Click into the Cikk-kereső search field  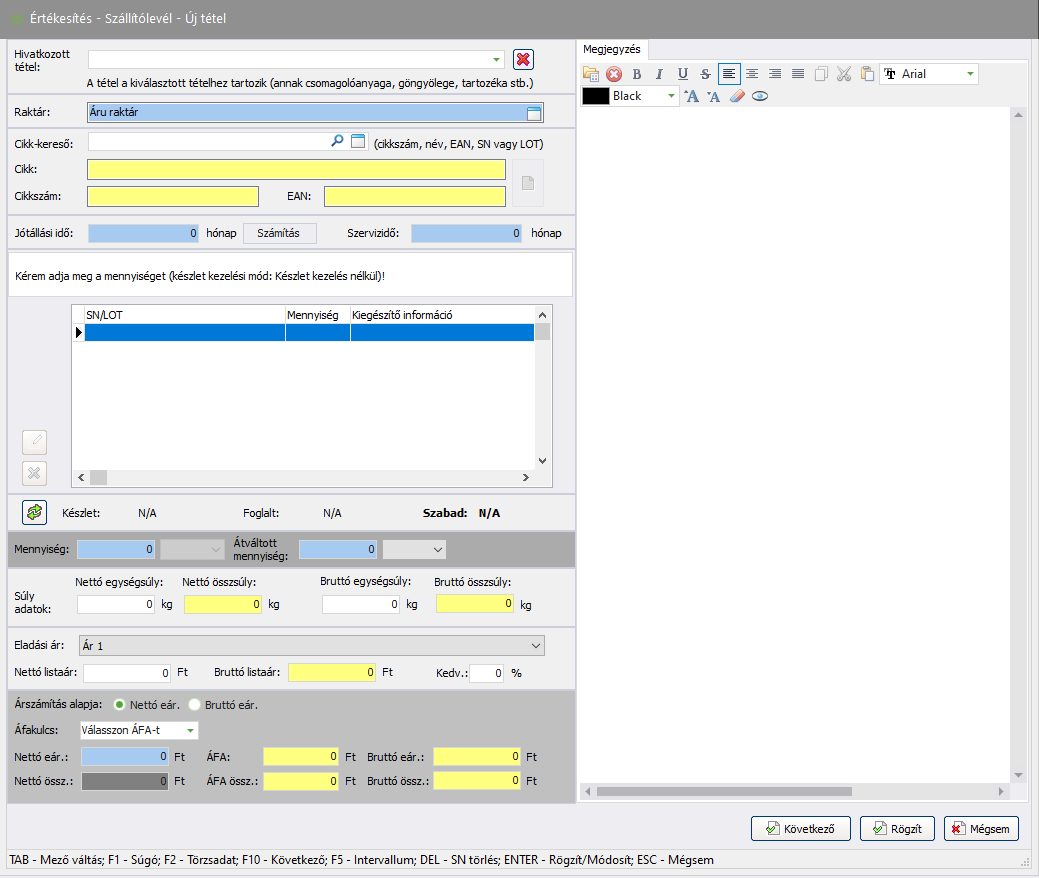(x=208, y=142)
